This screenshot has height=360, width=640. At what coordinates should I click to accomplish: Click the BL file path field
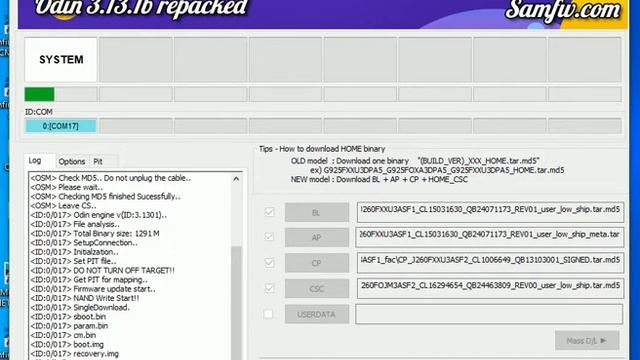point(490,212)
